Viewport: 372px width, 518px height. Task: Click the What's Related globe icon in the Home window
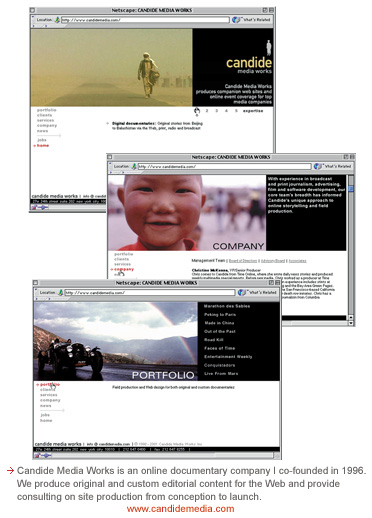point(236,20)
